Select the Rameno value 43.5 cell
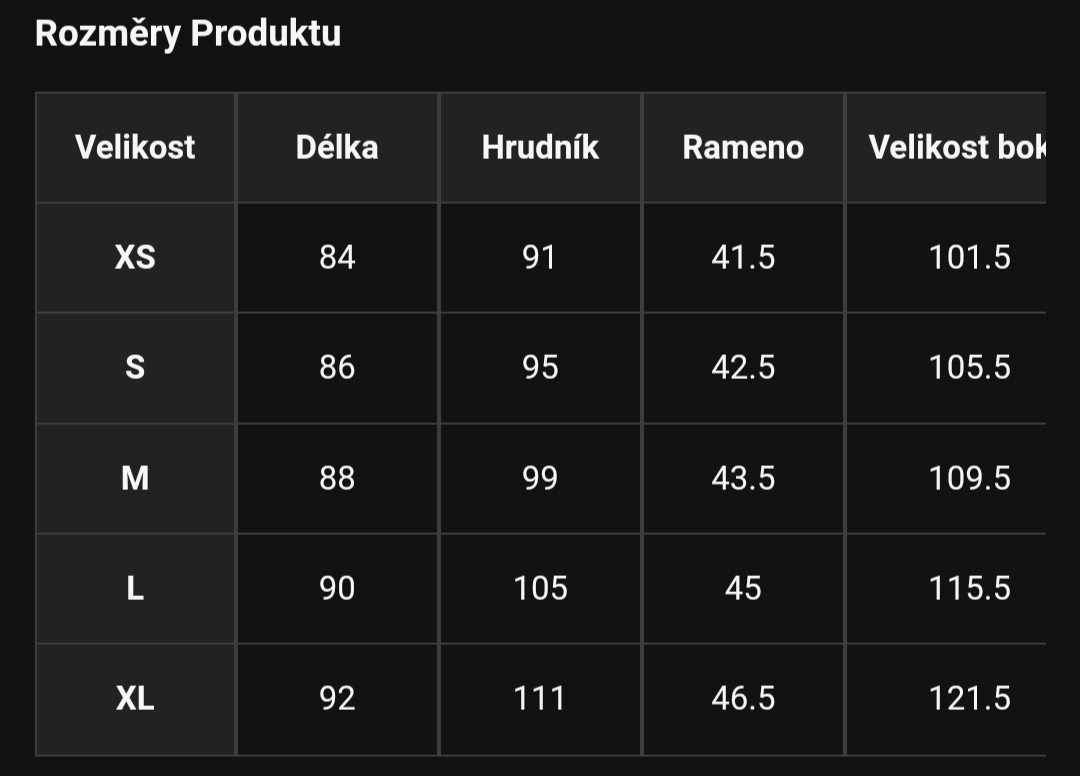 click(743, 479)
